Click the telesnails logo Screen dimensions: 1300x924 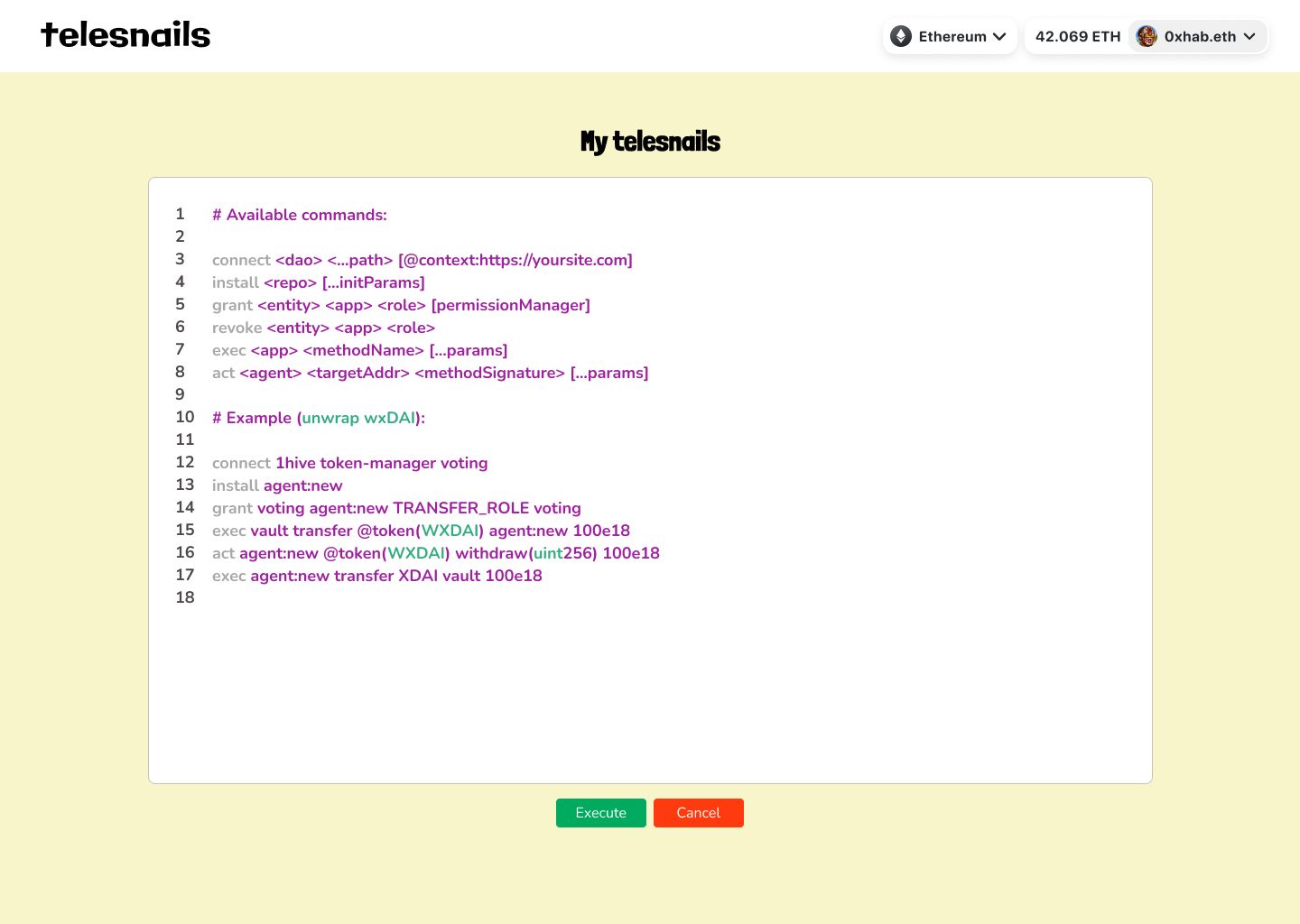[125, 35]
